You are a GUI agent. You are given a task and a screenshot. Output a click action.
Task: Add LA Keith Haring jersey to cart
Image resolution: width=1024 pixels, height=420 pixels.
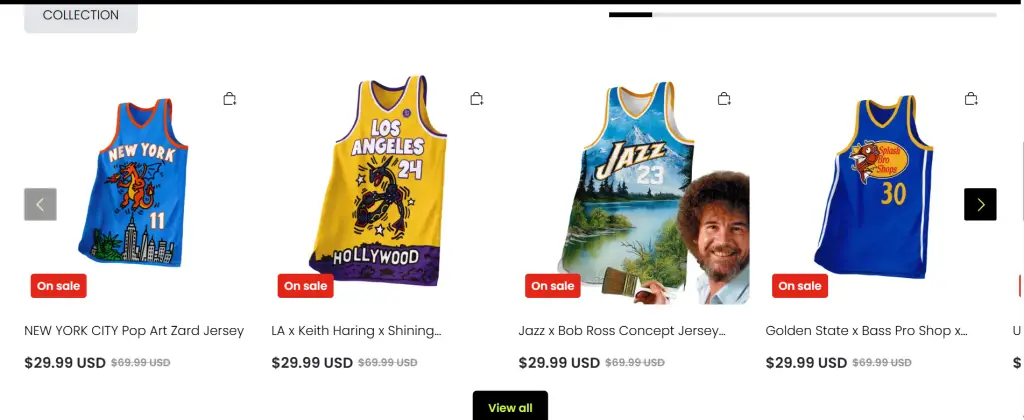pyautogui.click(x=477, y=99)
